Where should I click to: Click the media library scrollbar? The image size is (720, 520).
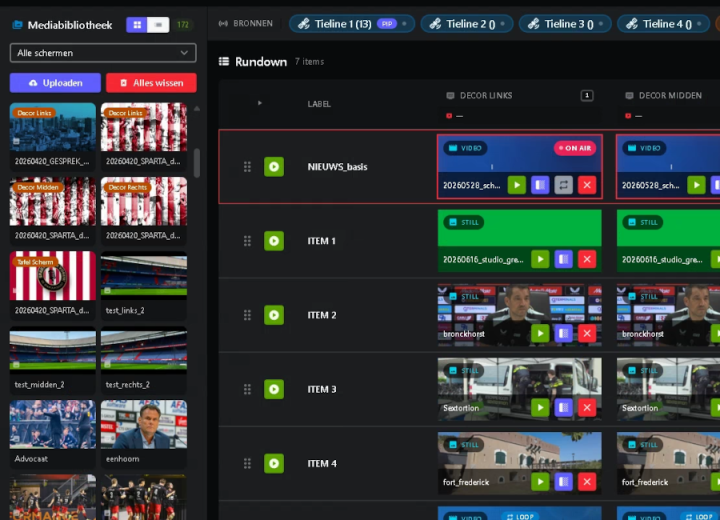[197, 163]
